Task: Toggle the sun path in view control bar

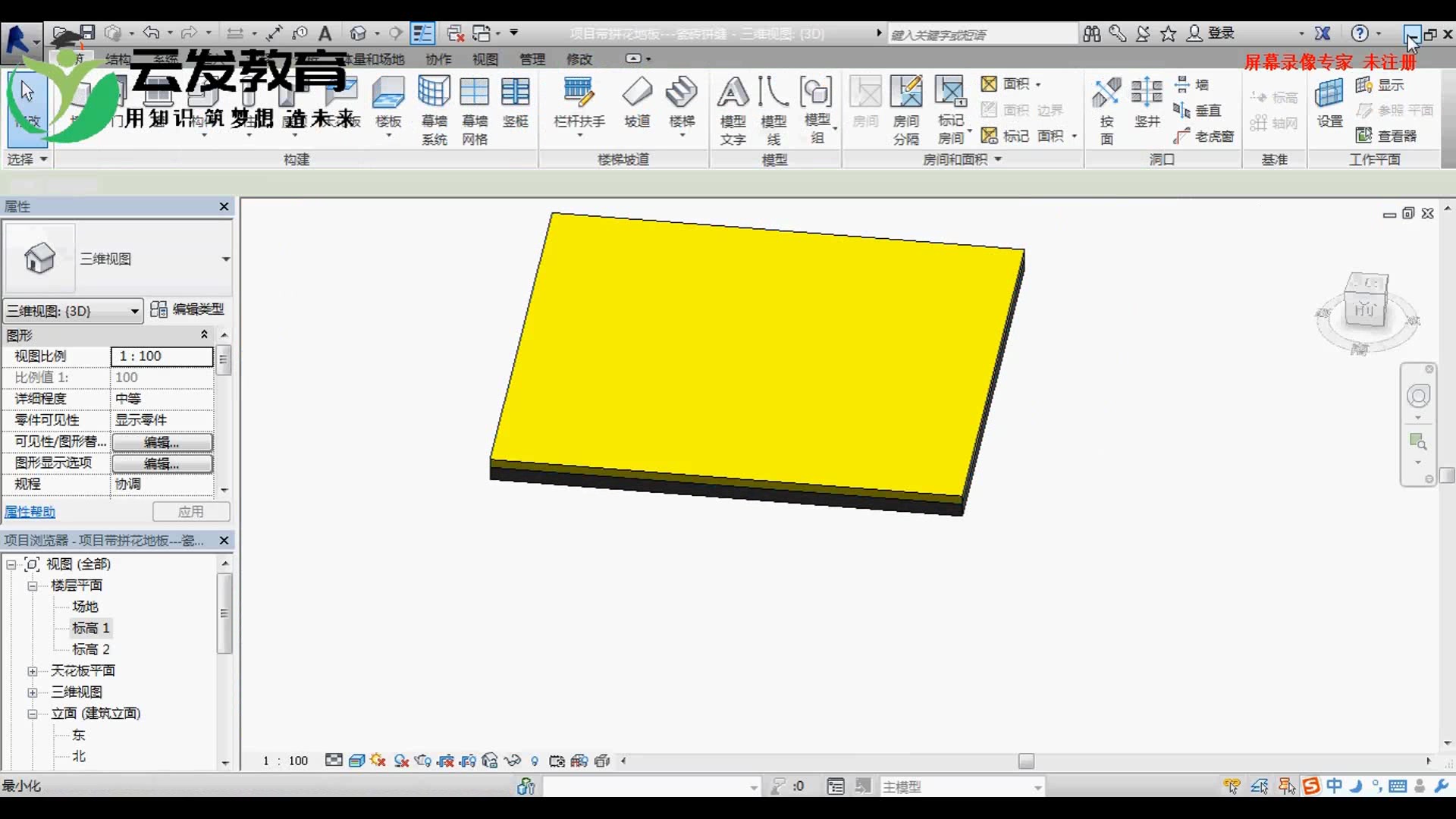Action: [378, 761]
